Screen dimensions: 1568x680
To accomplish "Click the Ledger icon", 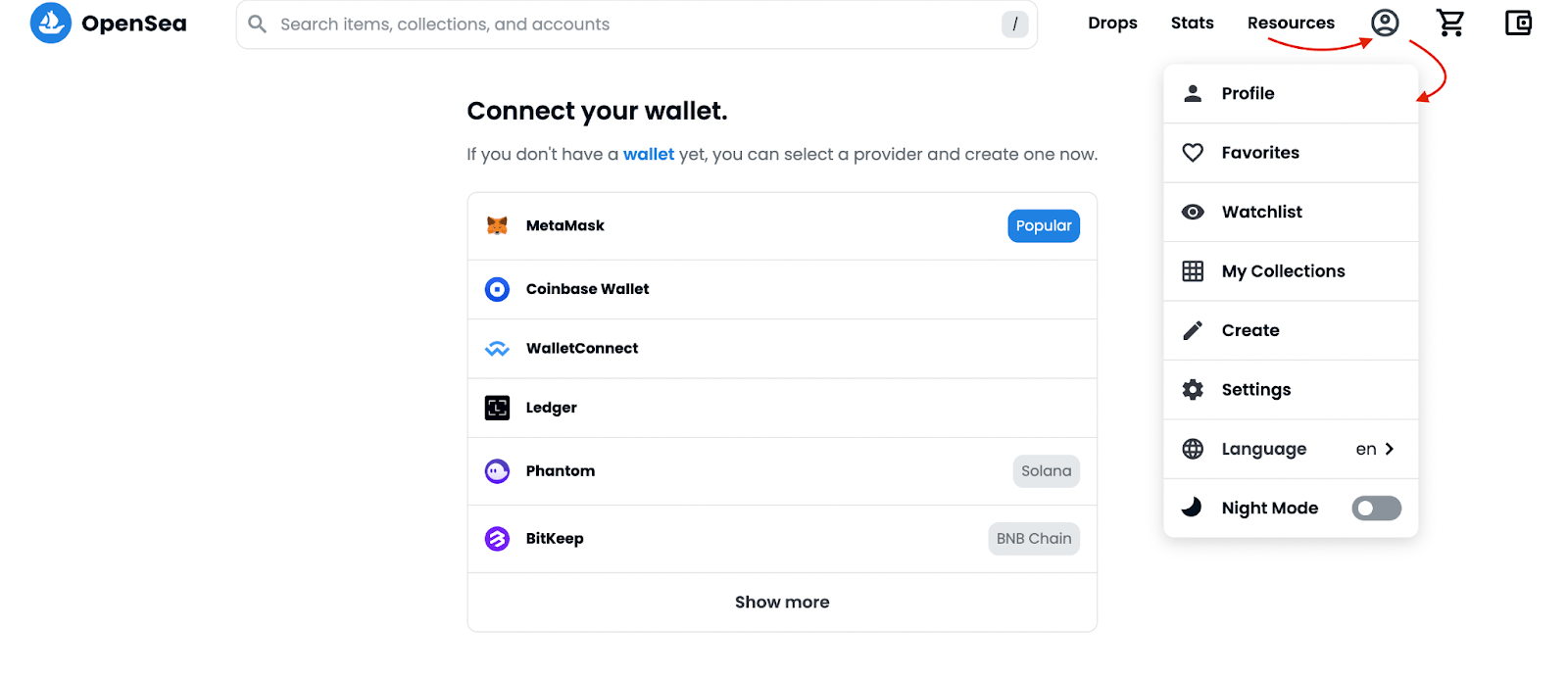I will [x=497, y=408].
